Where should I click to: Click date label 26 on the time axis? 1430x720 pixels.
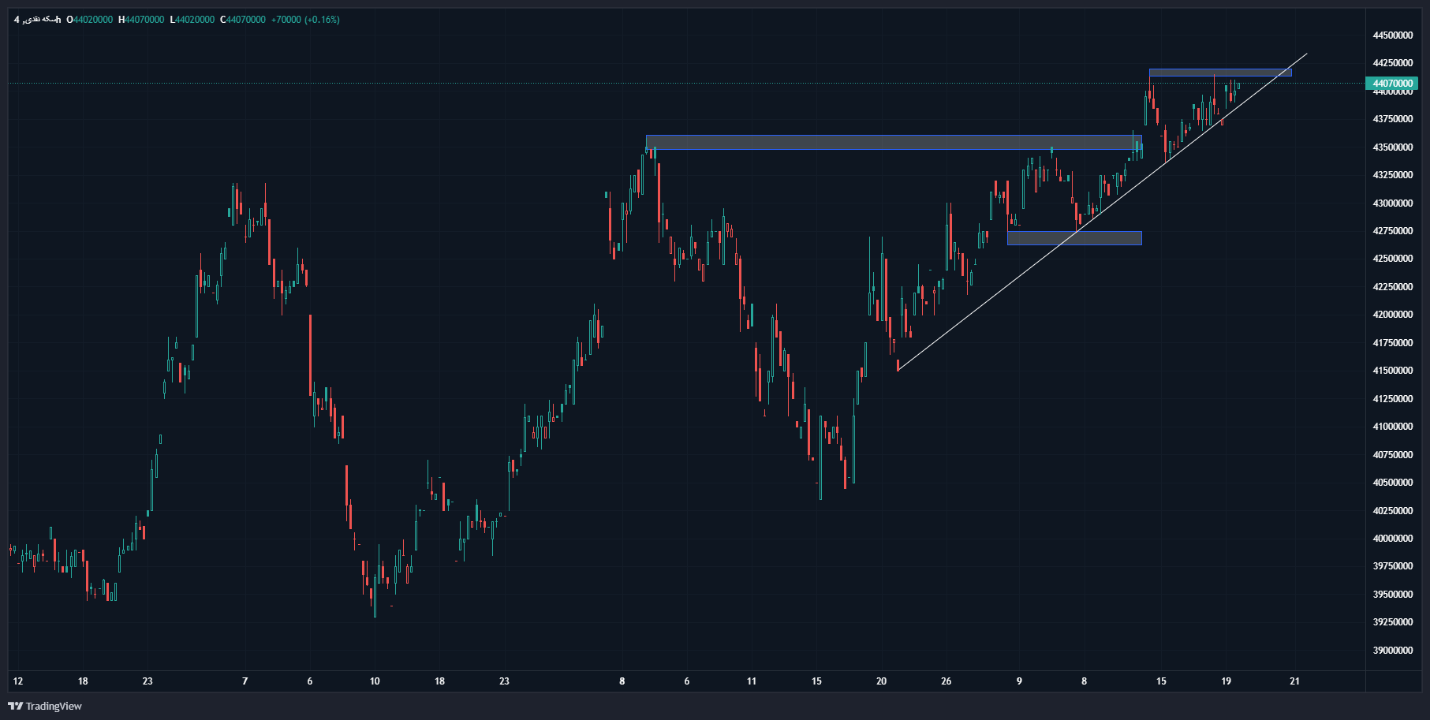coord(946,681)
